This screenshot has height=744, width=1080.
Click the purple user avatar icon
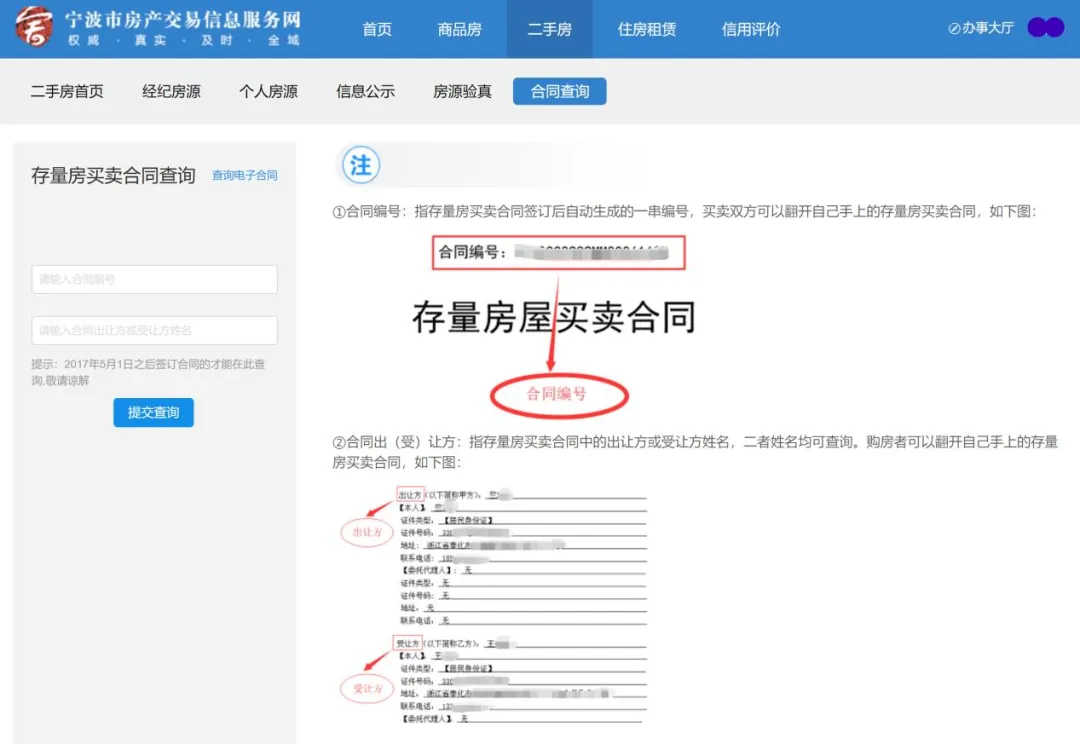pos(1046,28)
